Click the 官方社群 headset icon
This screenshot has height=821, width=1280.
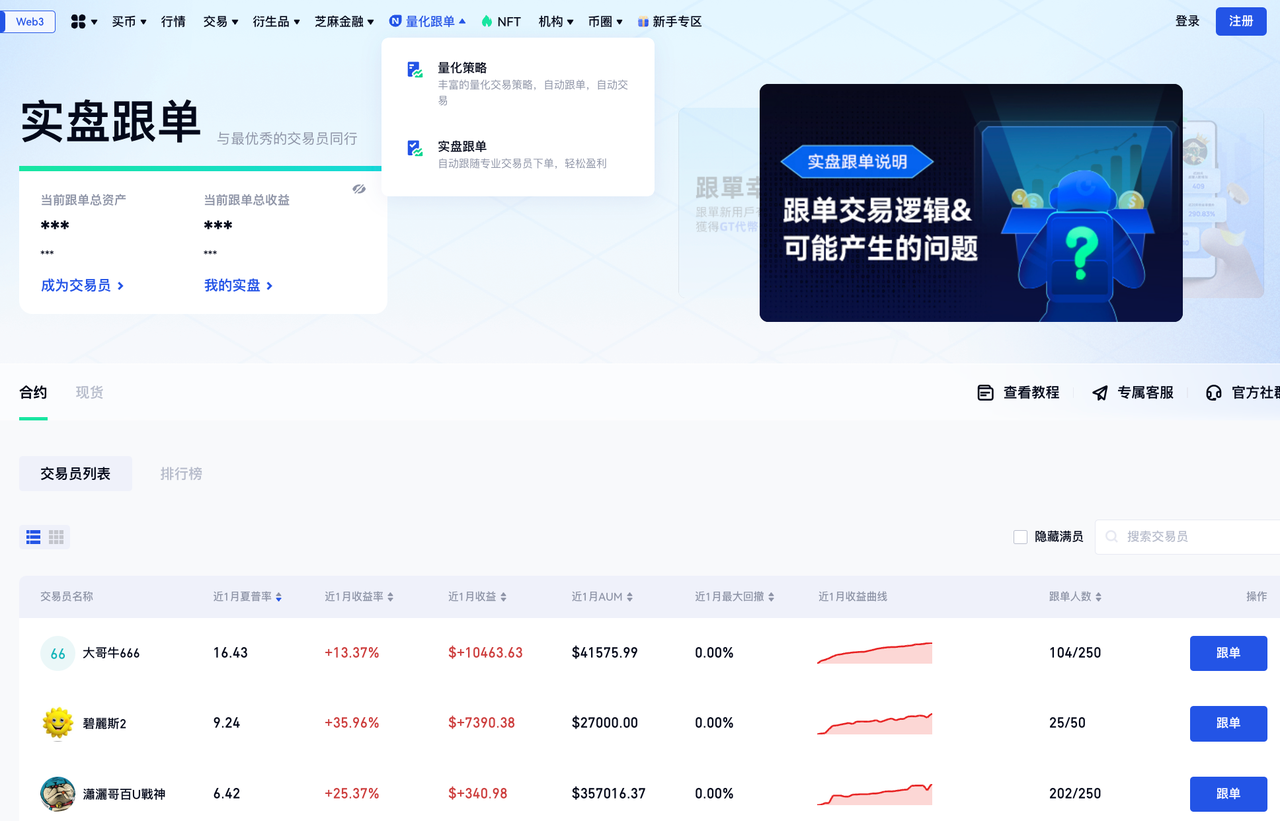pyautogui.click(x=1214, y=393)
